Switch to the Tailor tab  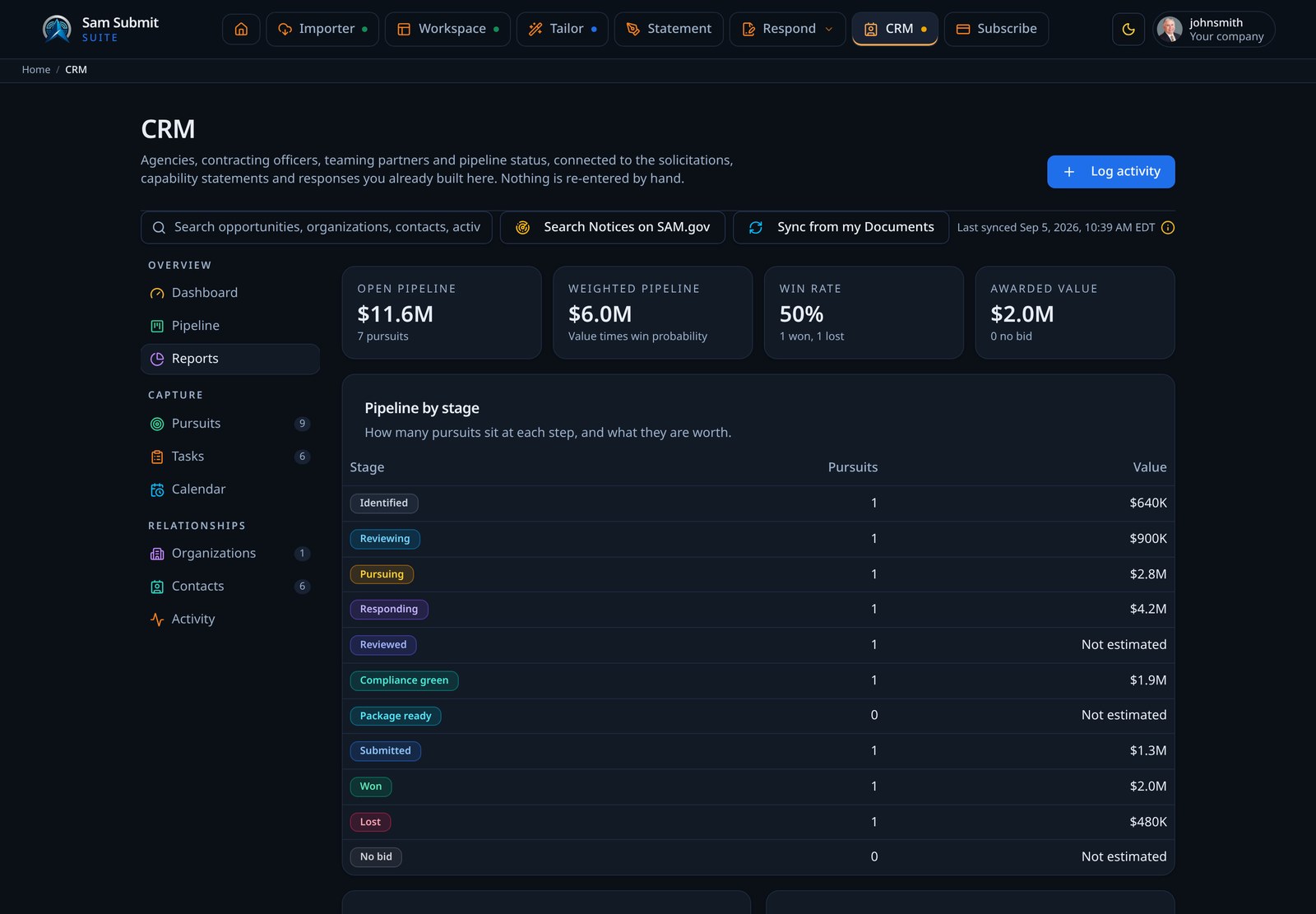[563, 29]
